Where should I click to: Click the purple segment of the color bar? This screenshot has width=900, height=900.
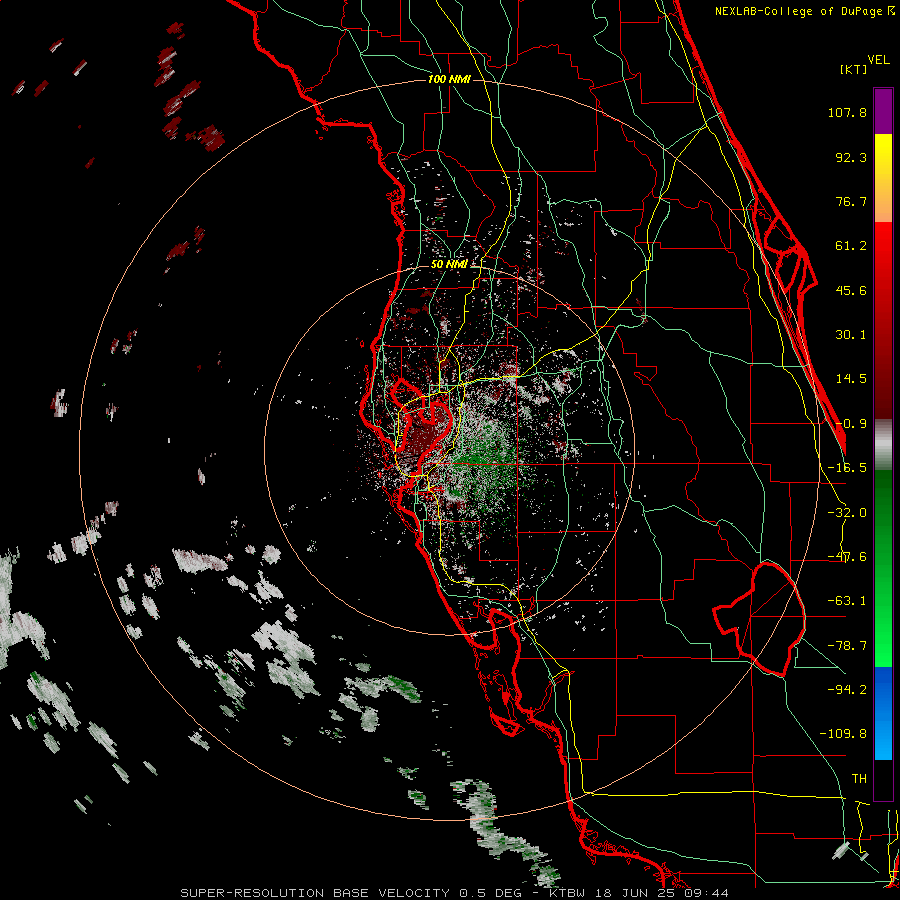click(x=883, y=111)
